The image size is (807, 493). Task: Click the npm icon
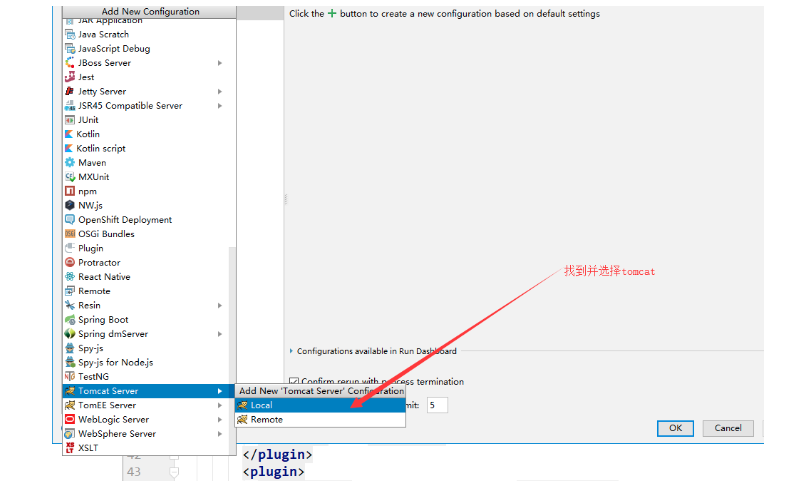(70, 191)
